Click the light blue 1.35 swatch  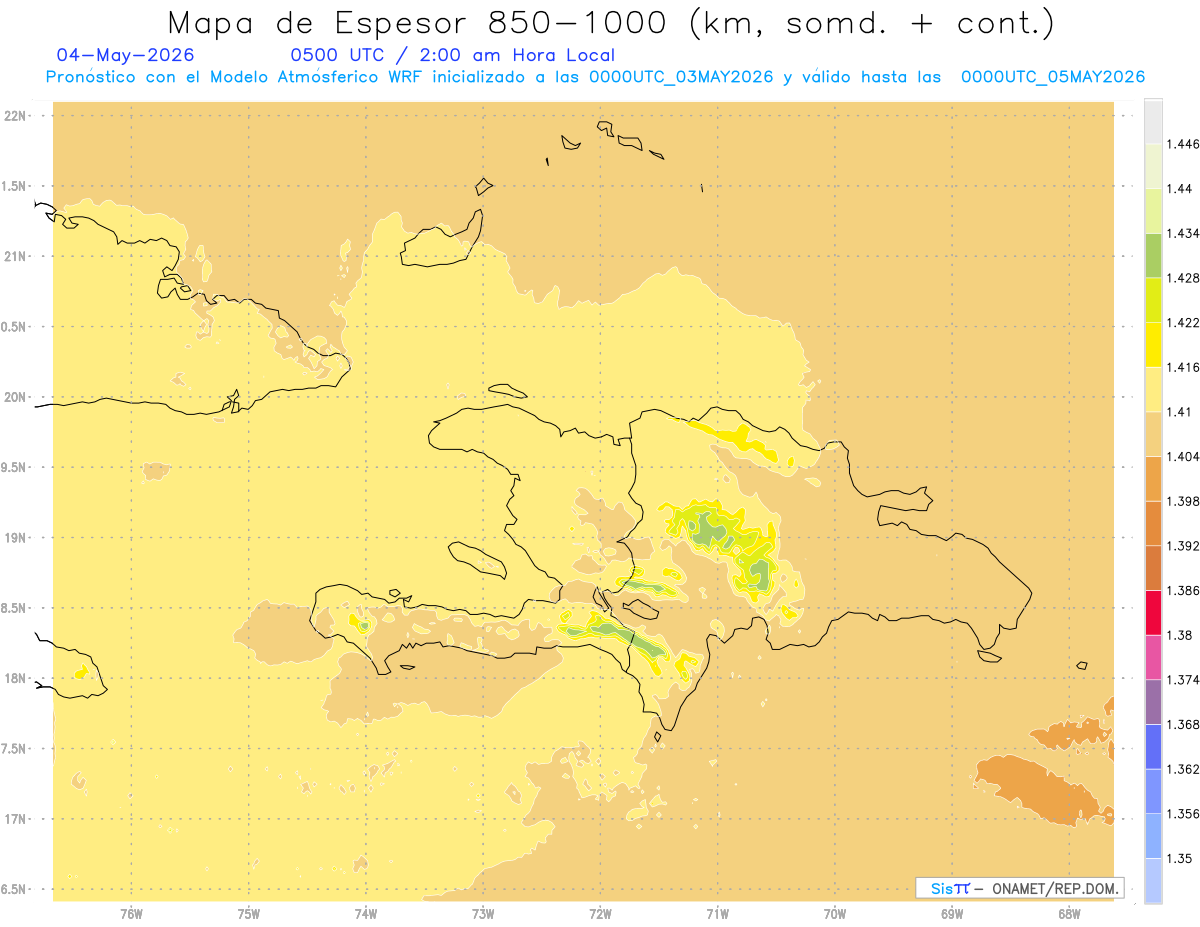(1153, 880)
